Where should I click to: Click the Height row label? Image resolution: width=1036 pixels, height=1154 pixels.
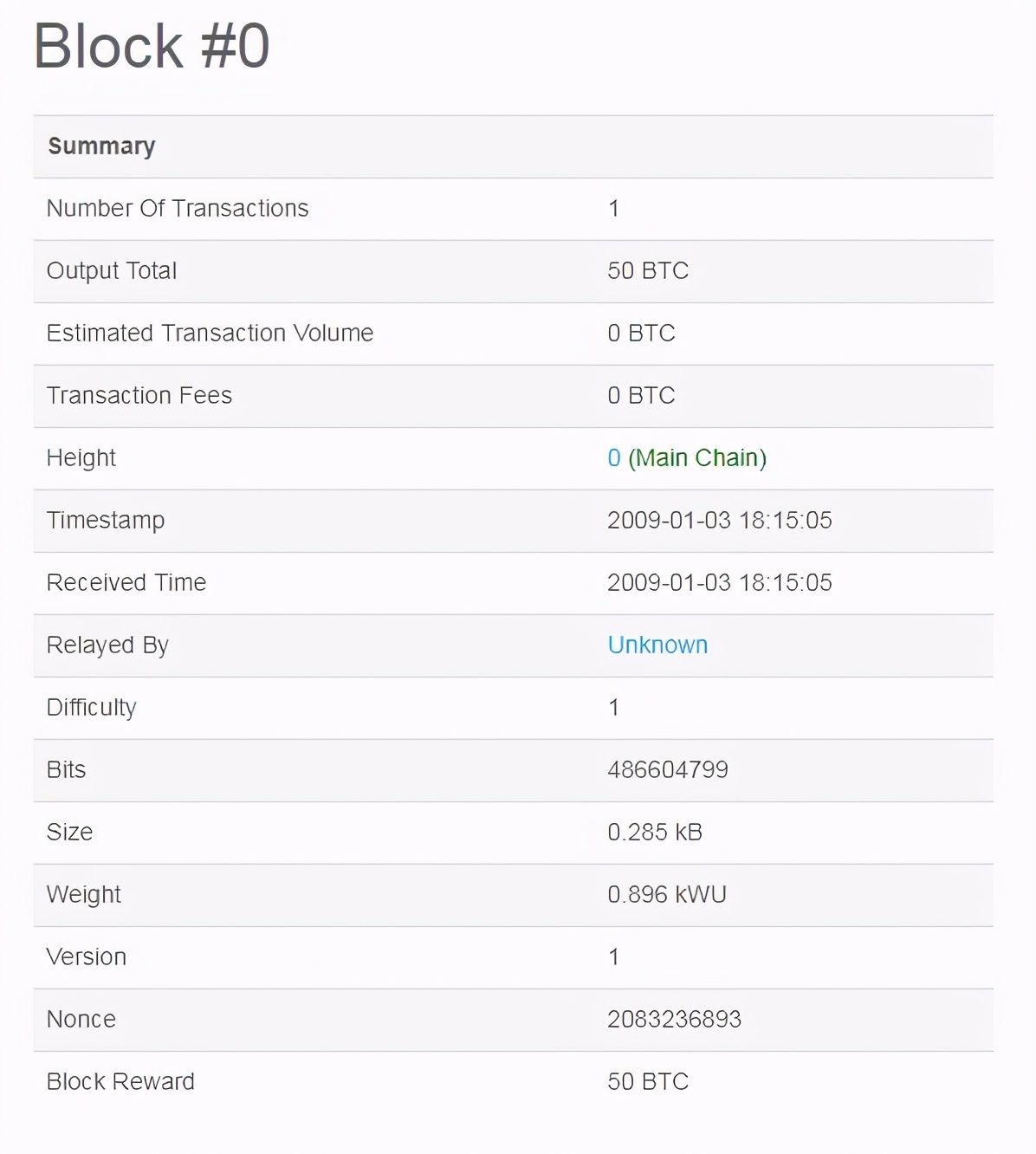(81, 458)
